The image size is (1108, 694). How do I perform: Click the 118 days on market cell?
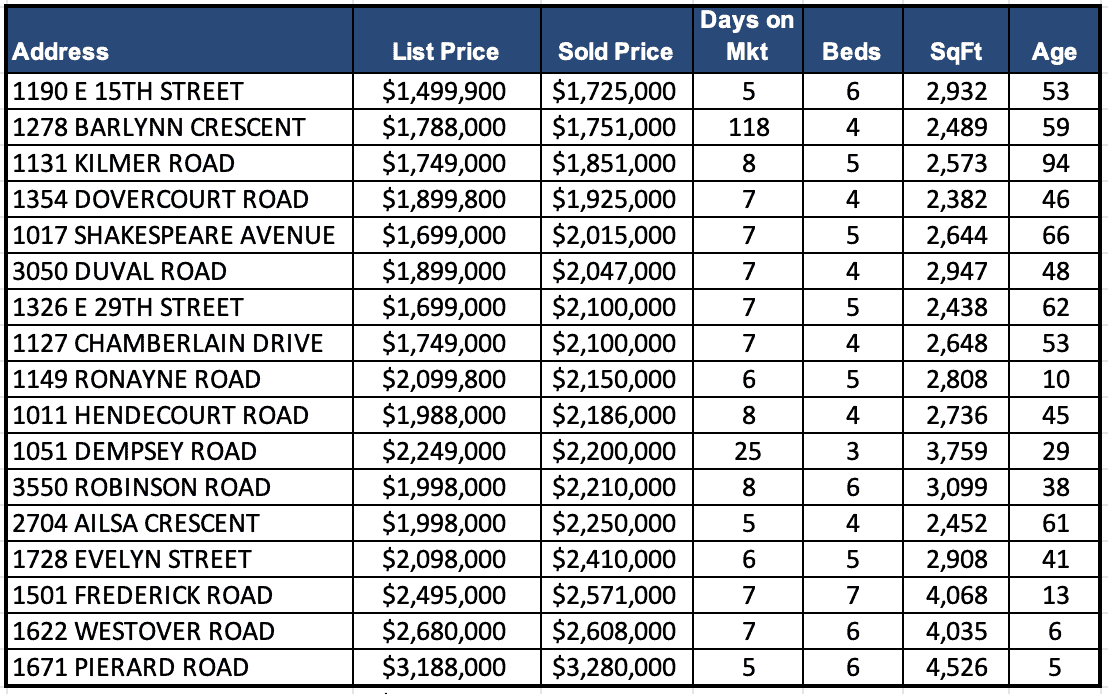(749, 128)
